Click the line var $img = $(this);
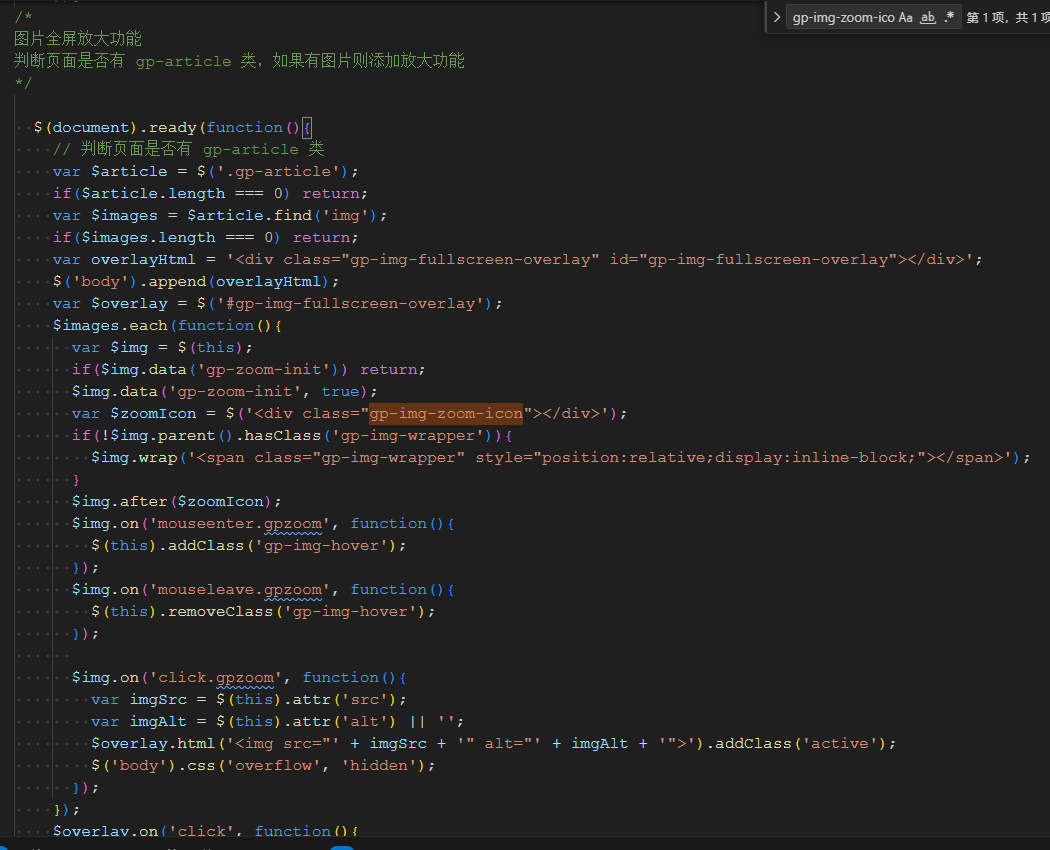The width and height of the screenshot is (1050, 850). [x=162, y=348]
